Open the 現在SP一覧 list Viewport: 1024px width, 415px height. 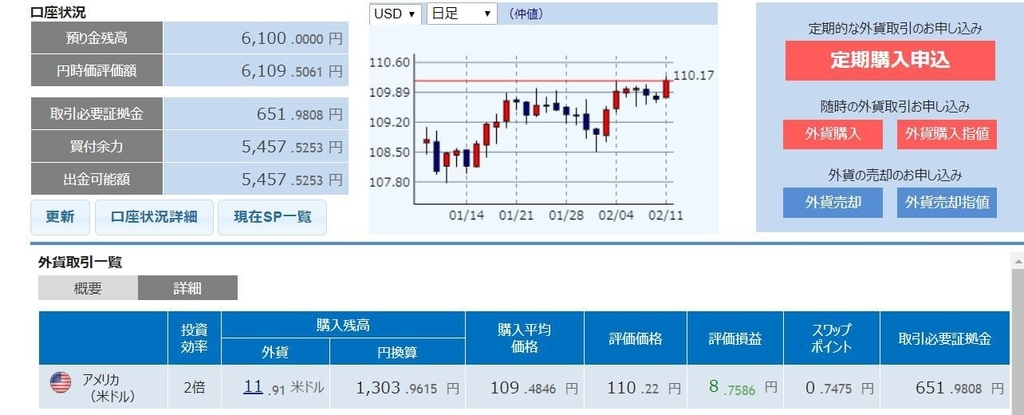coord(272,218)
